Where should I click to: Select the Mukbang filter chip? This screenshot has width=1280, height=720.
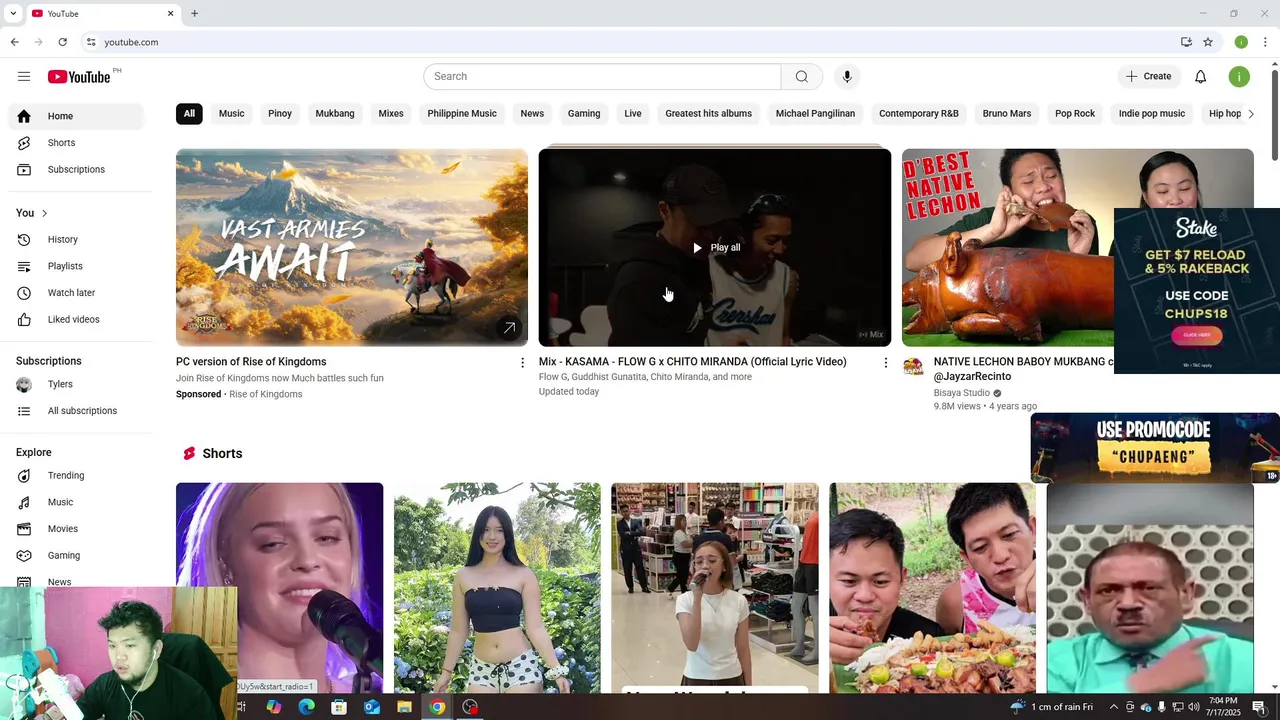click(335, 114)
